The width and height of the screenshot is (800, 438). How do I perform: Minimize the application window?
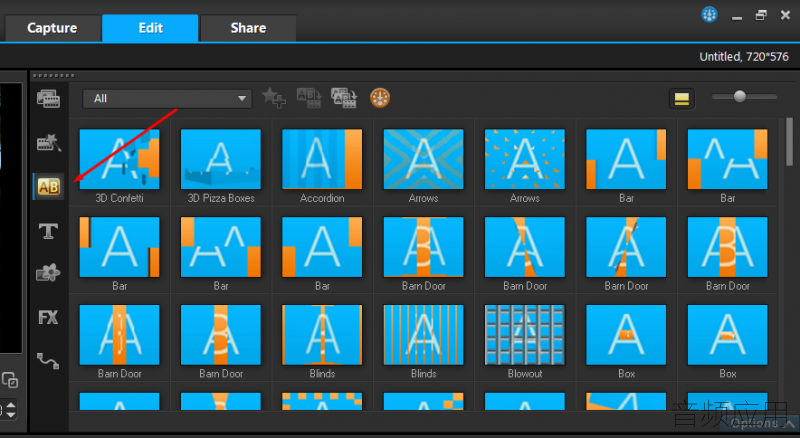point(736,16)
